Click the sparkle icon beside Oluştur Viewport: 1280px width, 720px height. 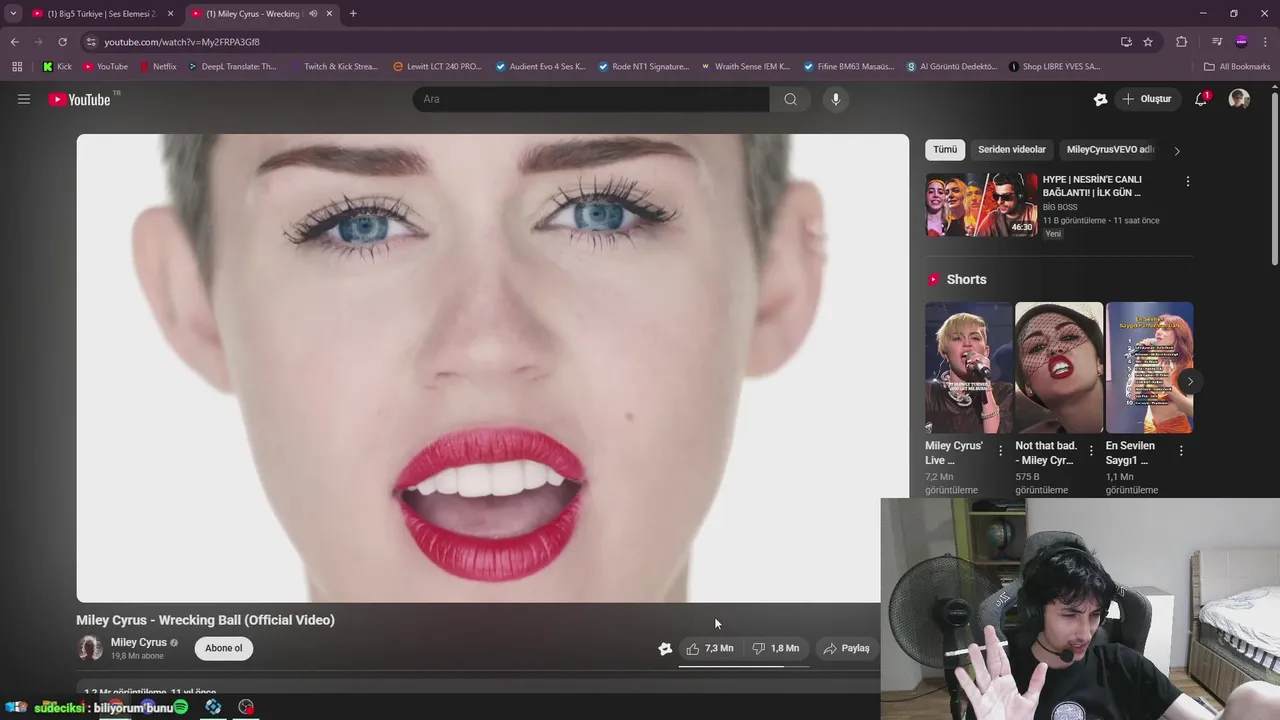(1100, 99)
